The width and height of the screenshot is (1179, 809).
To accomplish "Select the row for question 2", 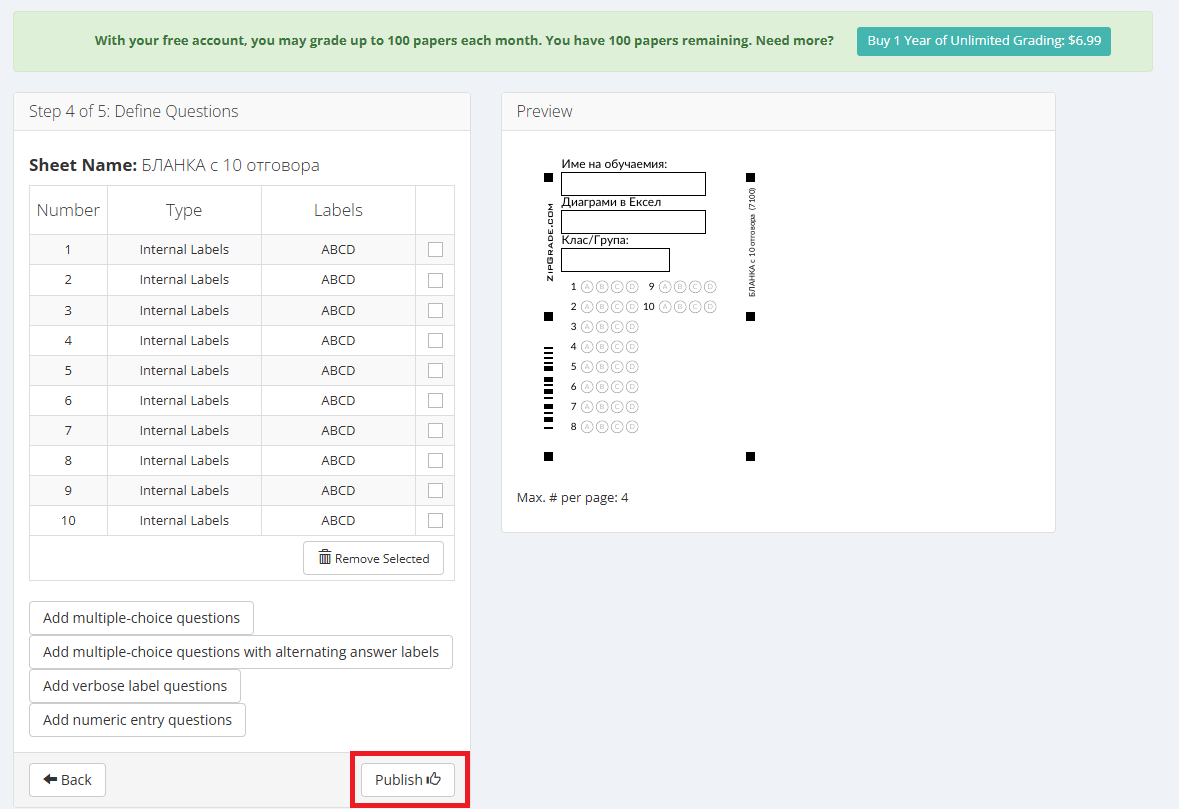I will 184,280.
